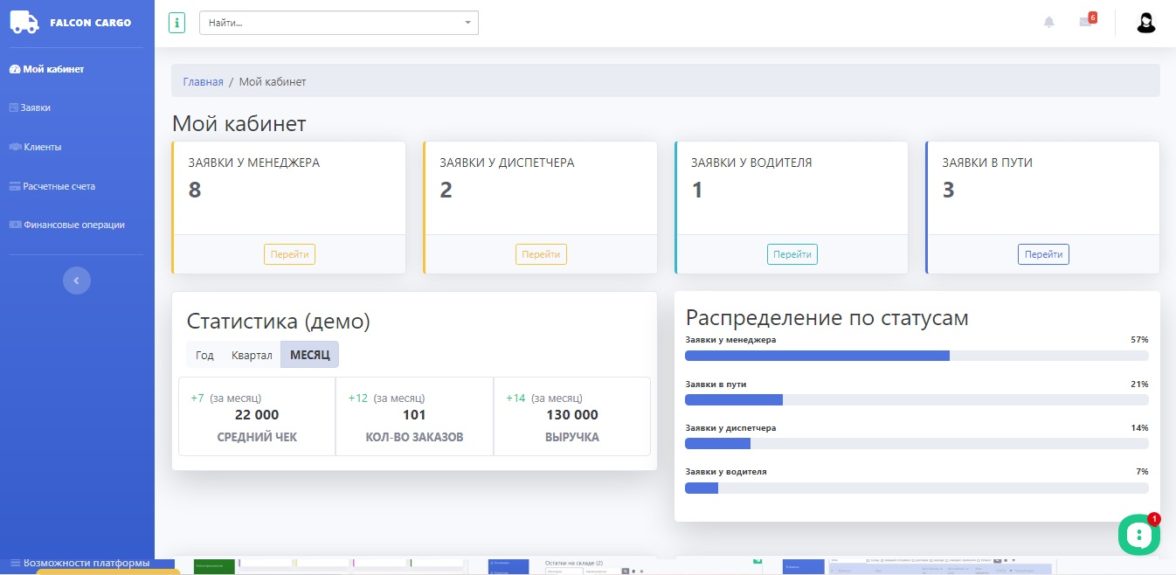
Task: Click Перейти under Заявки в пути
Action: point(1043,254)
